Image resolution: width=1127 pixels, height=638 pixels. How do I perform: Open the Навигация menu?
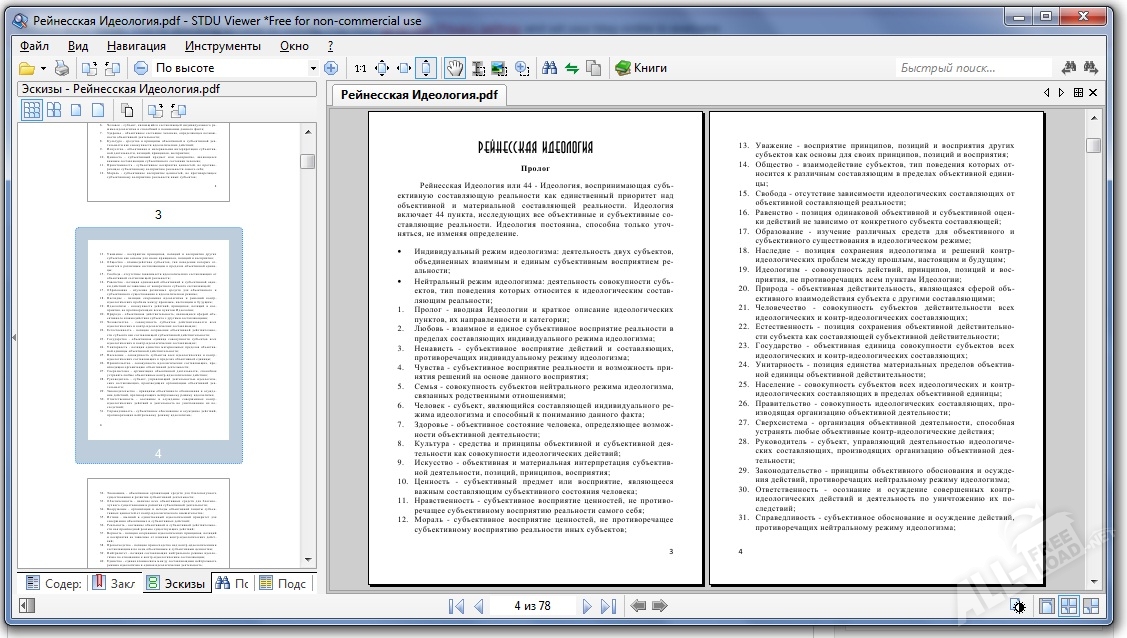coord(136,46)
